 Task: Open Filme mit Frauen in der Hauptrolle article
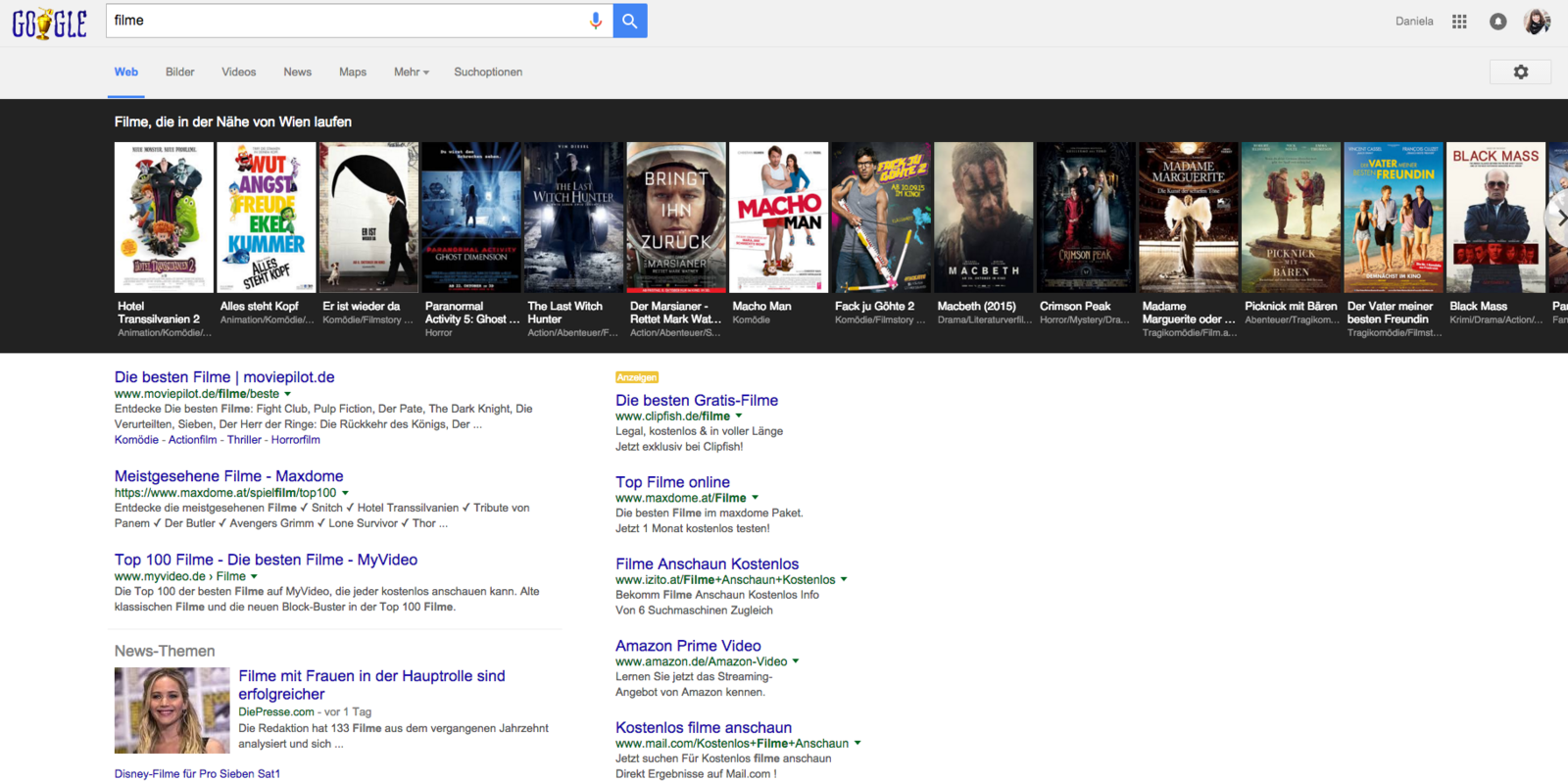(x=371, y=685)
